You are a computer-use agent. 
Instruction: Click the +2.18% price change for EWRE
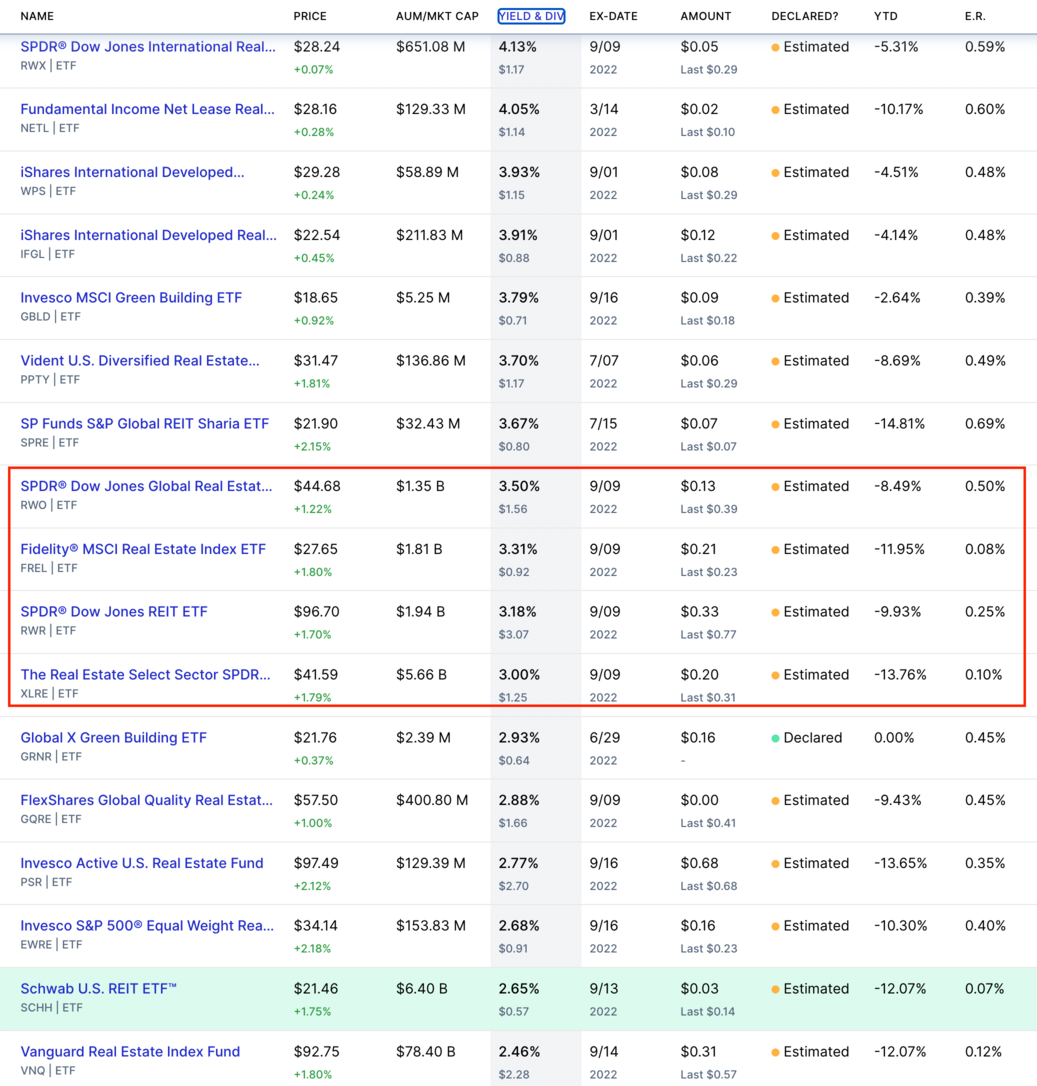coord(312,948)
